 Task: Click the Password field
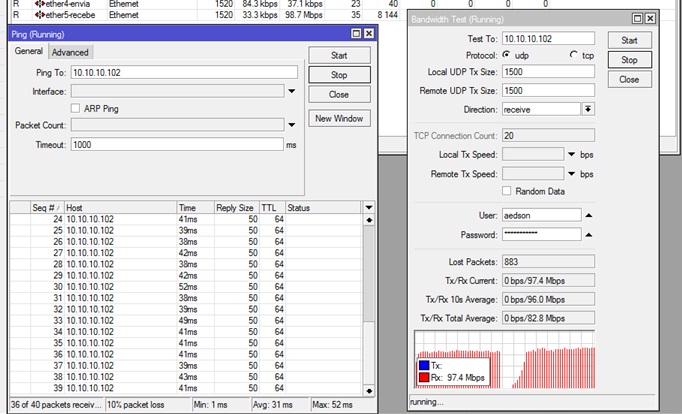[542, 234]
